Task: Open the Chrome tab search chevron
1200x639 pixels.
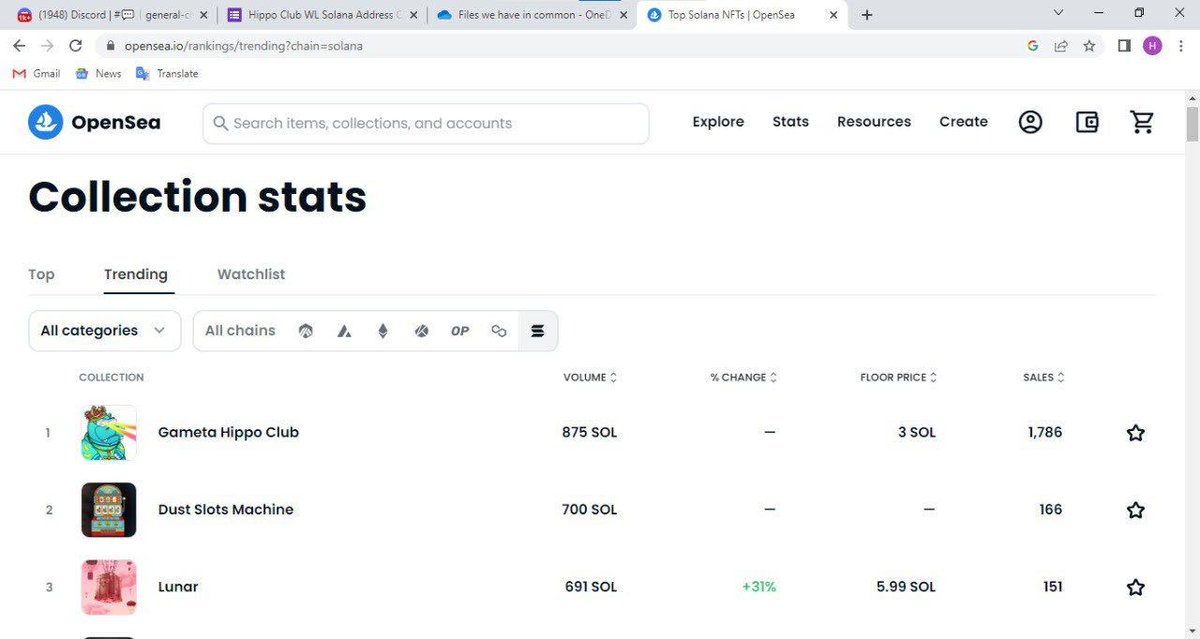Action: 1060,13
